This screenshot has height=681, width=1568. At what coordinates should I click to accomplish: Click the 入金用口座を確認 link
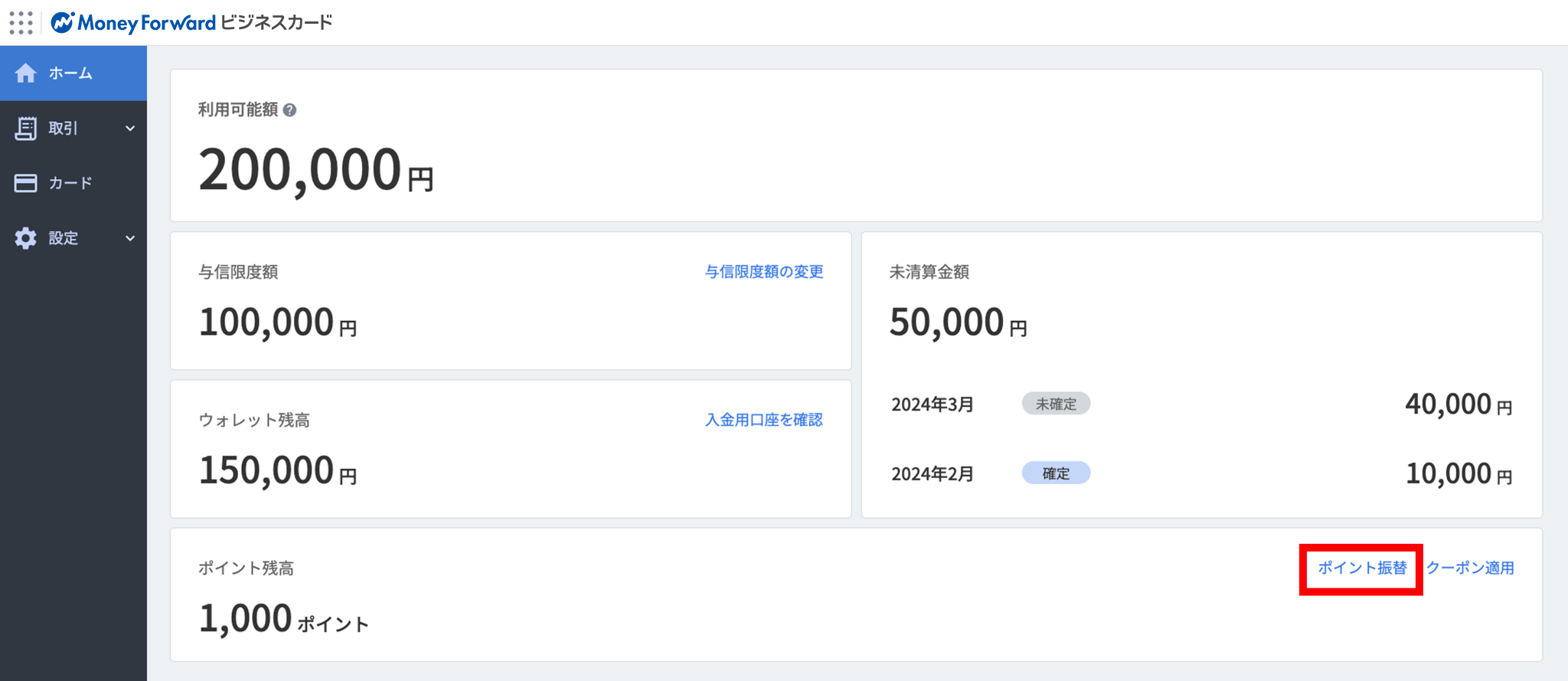click(763, 420)
